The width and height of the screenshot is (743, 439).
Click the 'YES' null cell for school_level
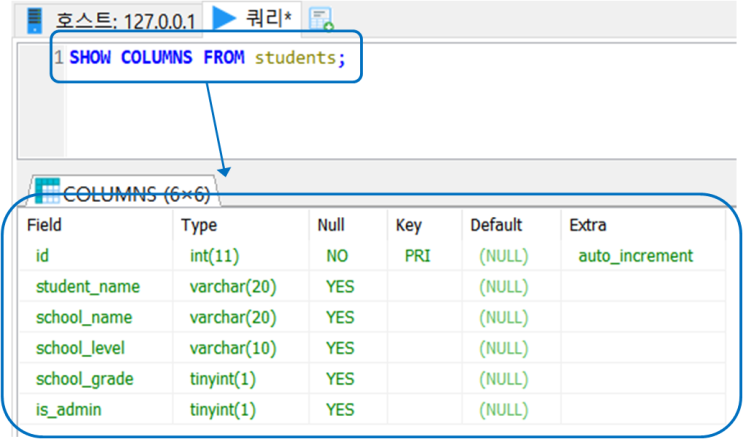pyautogui.click(x=348, y=348)
